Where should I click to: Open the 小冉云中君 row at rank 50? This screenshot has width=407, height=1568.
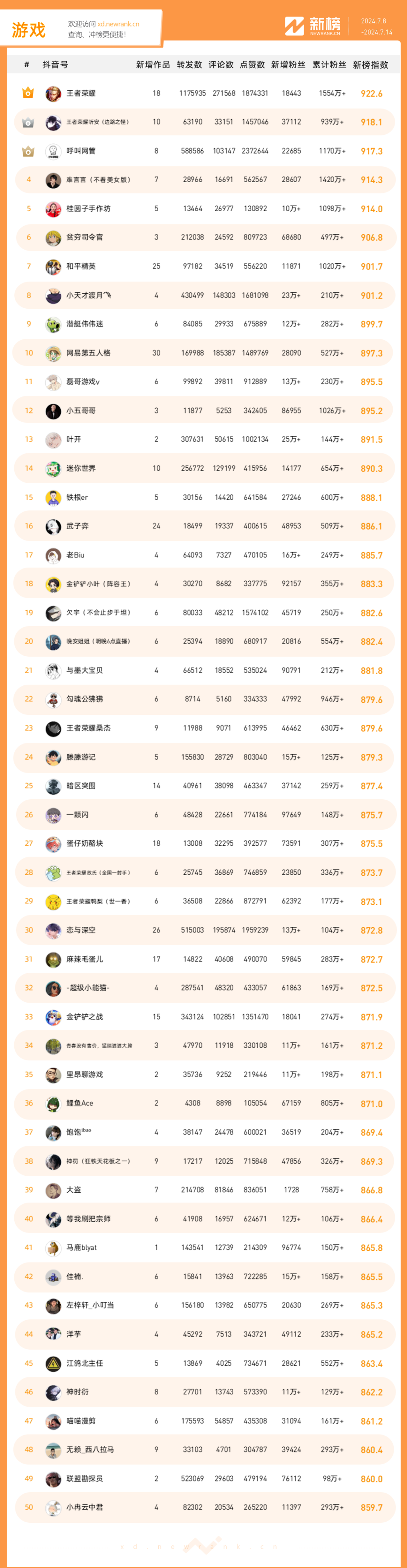click(204, 1508)
